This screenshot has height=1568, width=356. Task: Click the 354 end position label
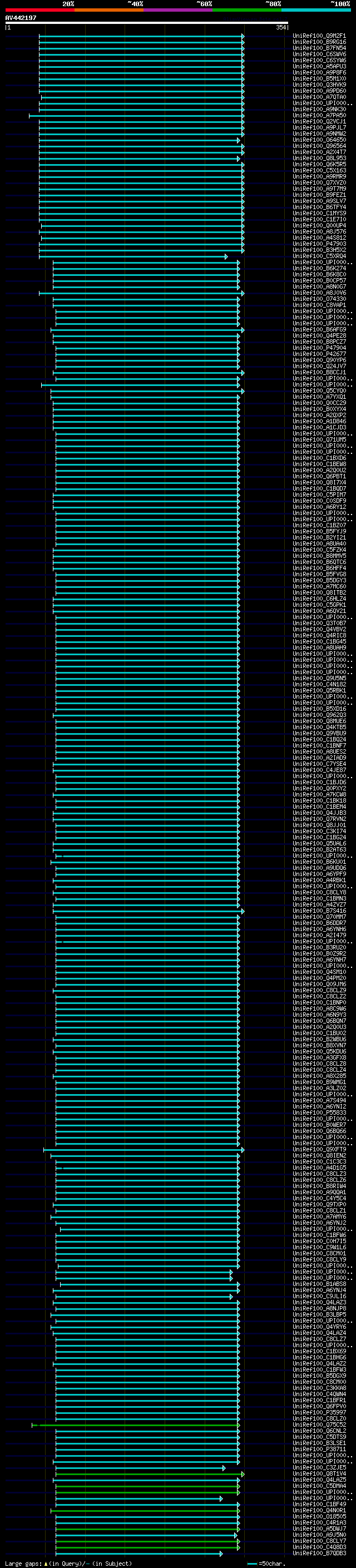click(281, 27)
